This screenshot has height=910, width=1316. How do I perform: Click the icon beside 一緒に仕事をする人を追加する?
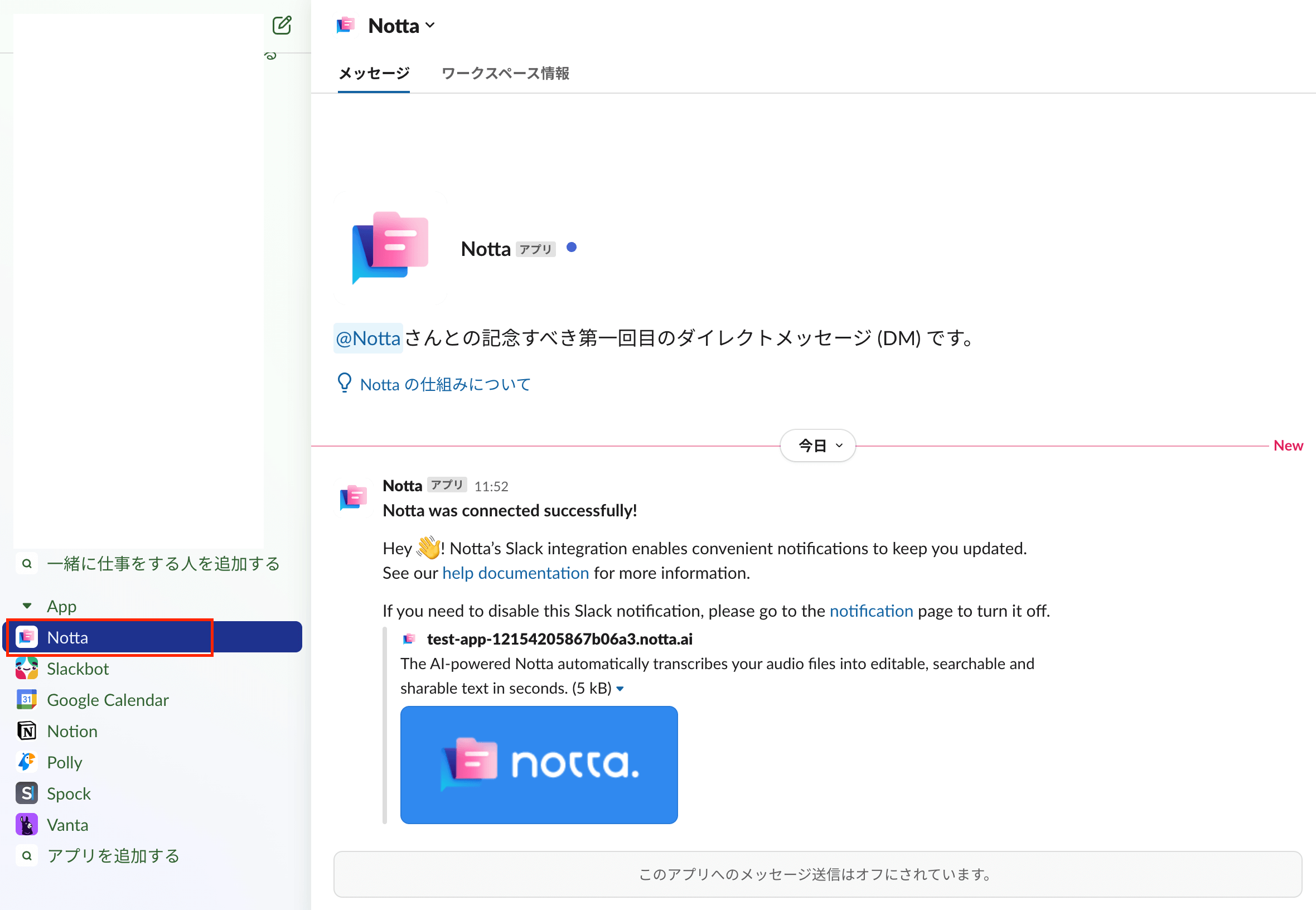(27, 564)
